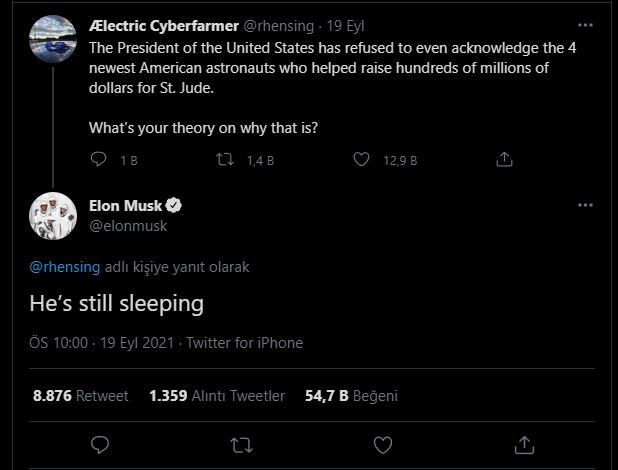
Task: Like Elon Musk's tweet with heart icon
Action: point(382,443)
